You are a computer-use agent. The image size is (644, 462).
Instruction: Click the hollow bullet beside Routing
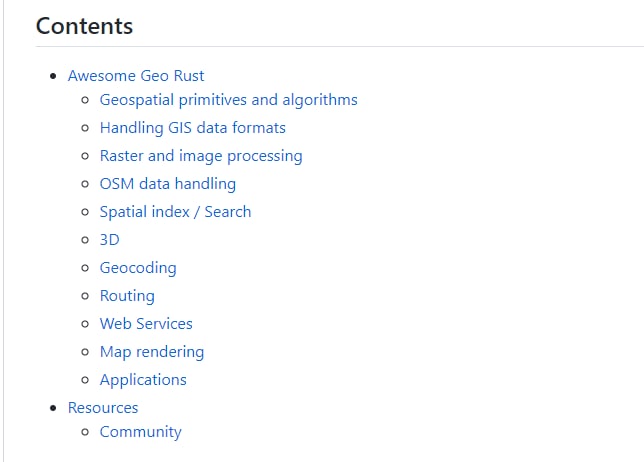pyautogui.click(x=85, y=297)
